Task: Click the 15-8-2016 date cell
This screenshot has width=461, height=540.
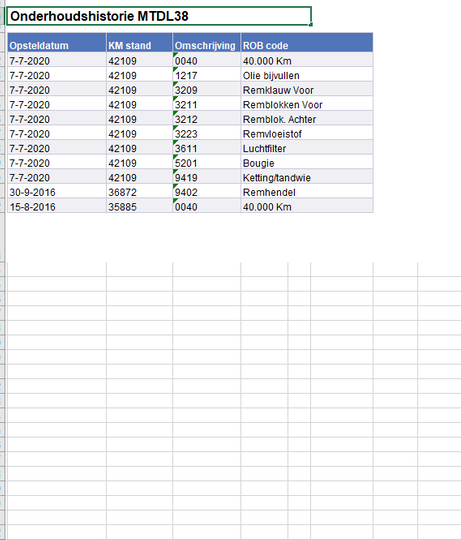Action: [57, 206]
